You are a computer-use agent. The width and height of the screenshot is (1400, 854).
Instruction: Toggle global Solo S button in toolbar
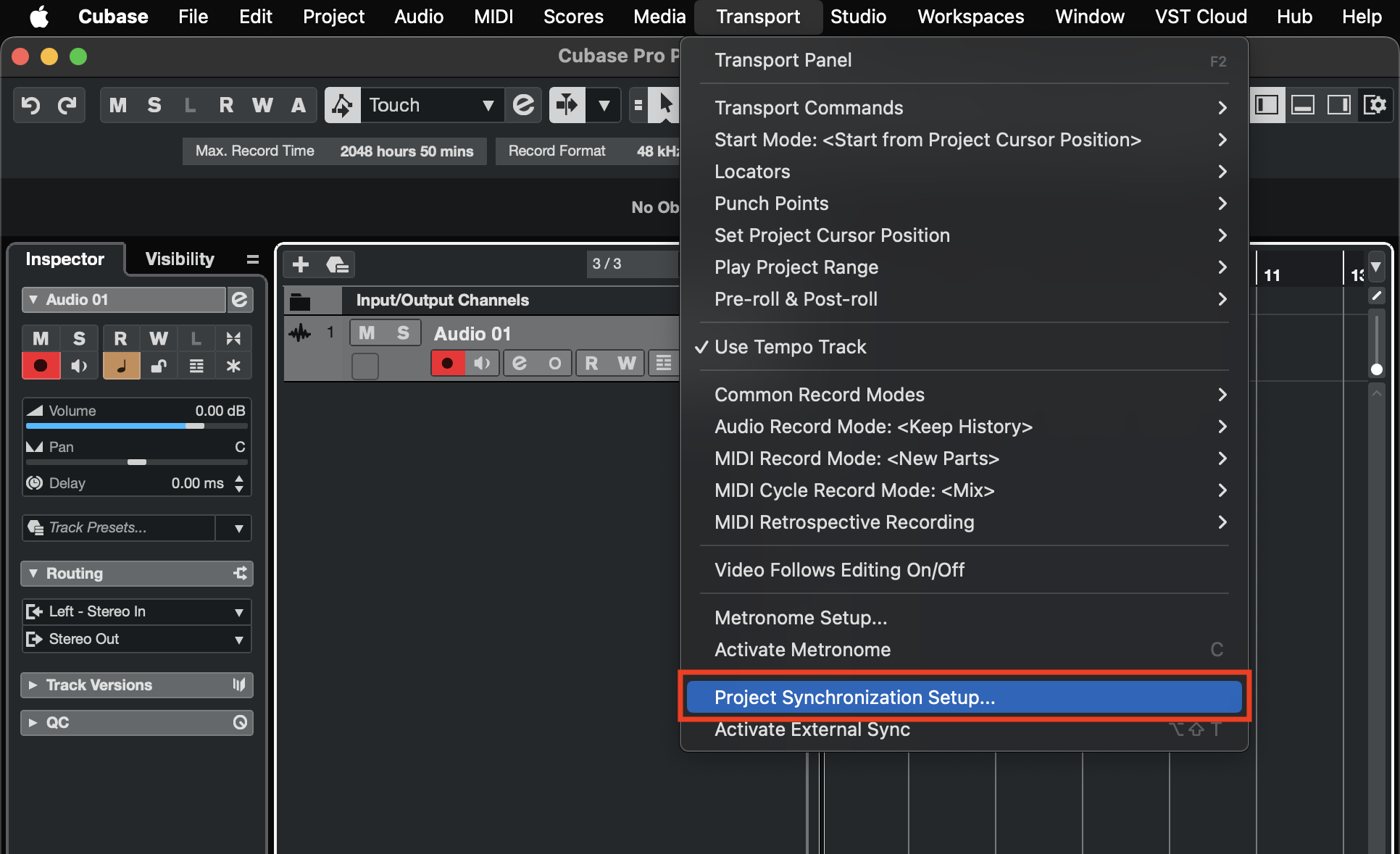click(154, 106)
